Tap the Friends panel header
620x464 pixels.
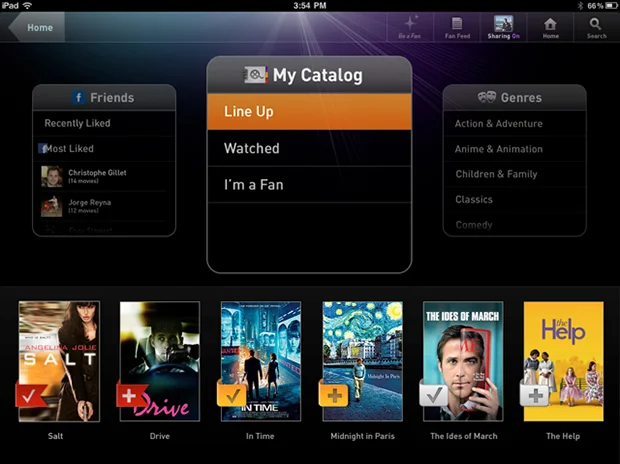coord(104,97)
